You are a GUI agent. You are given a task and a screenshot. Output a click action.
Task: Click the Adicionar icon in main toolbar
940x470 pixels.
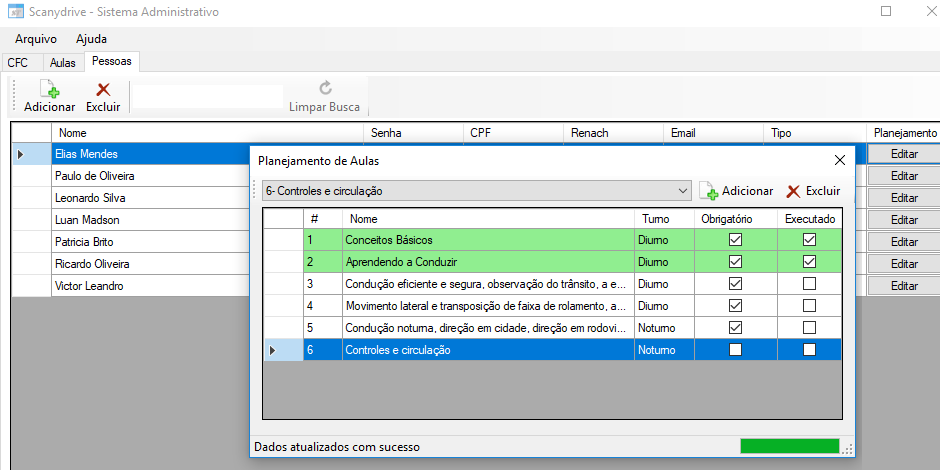click(49, 89)
